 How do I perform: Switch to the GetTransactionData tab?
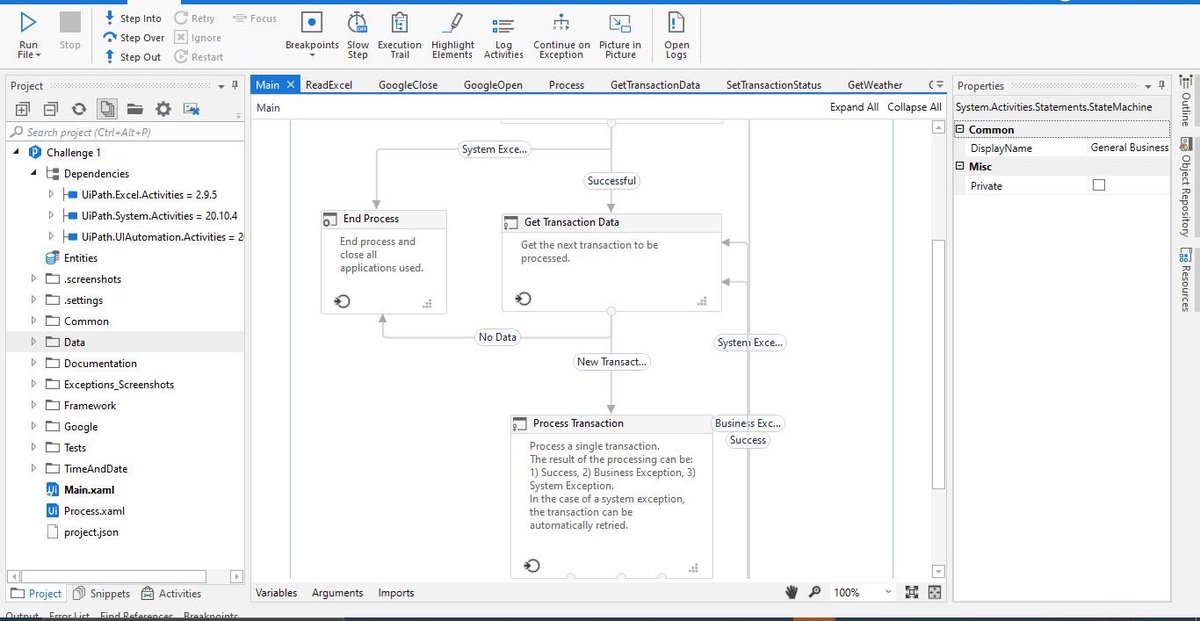tap(655, 85)
